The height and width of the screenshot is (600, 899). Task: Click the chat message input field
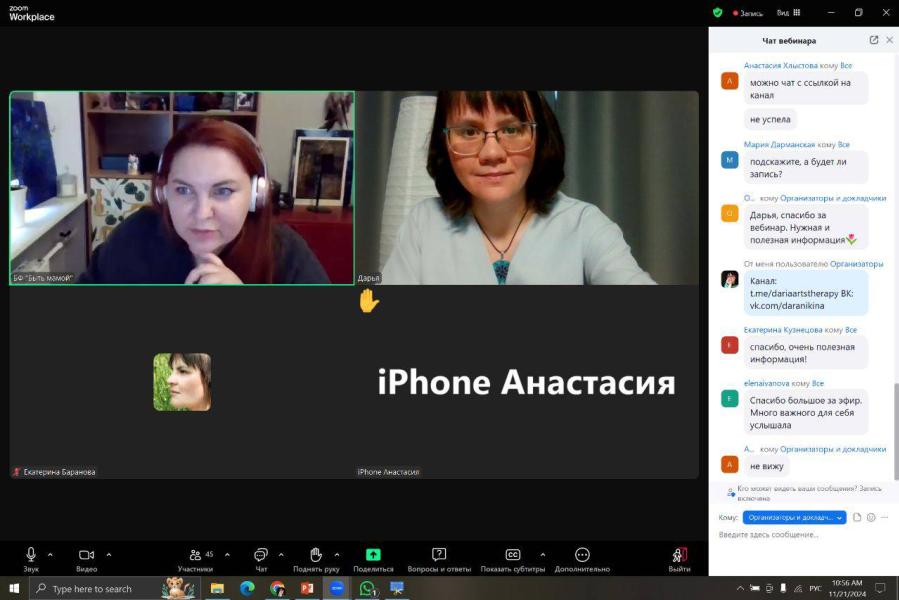pos(800,535)
